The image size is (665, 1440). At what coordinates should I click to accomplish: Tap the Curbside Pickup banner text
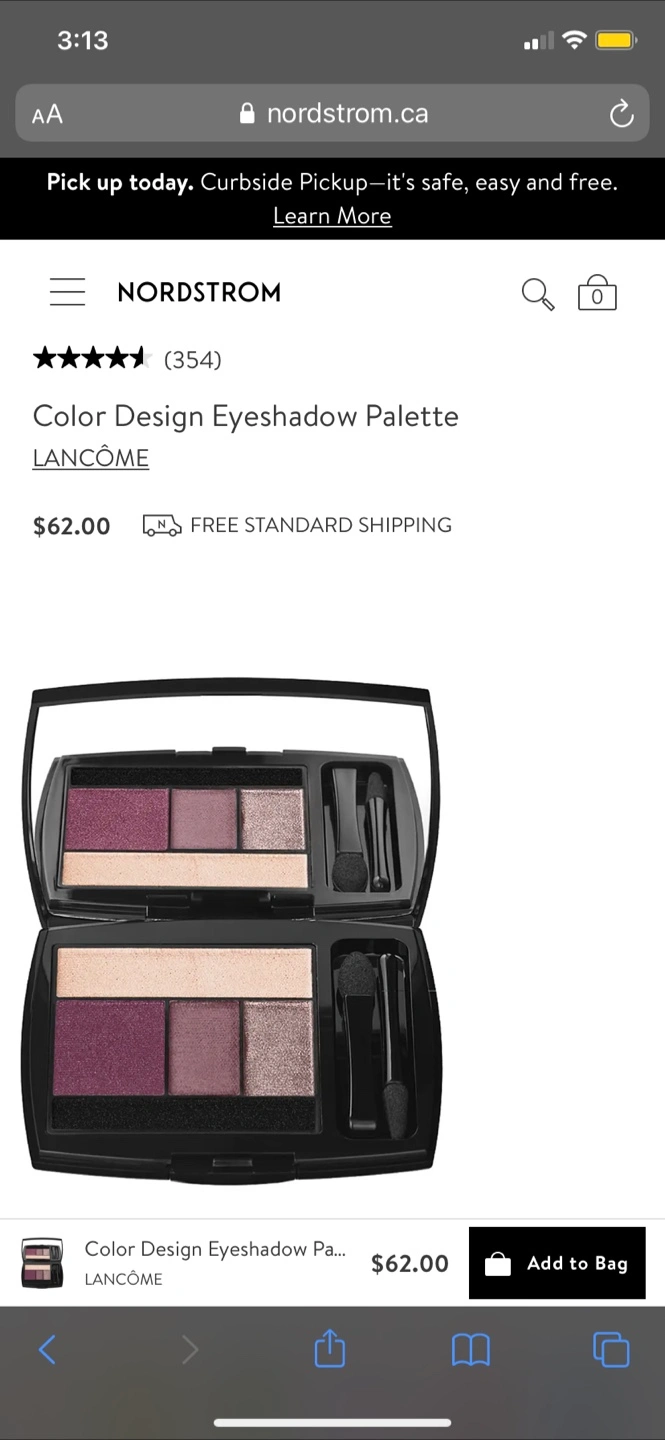(x=332, y=183)
